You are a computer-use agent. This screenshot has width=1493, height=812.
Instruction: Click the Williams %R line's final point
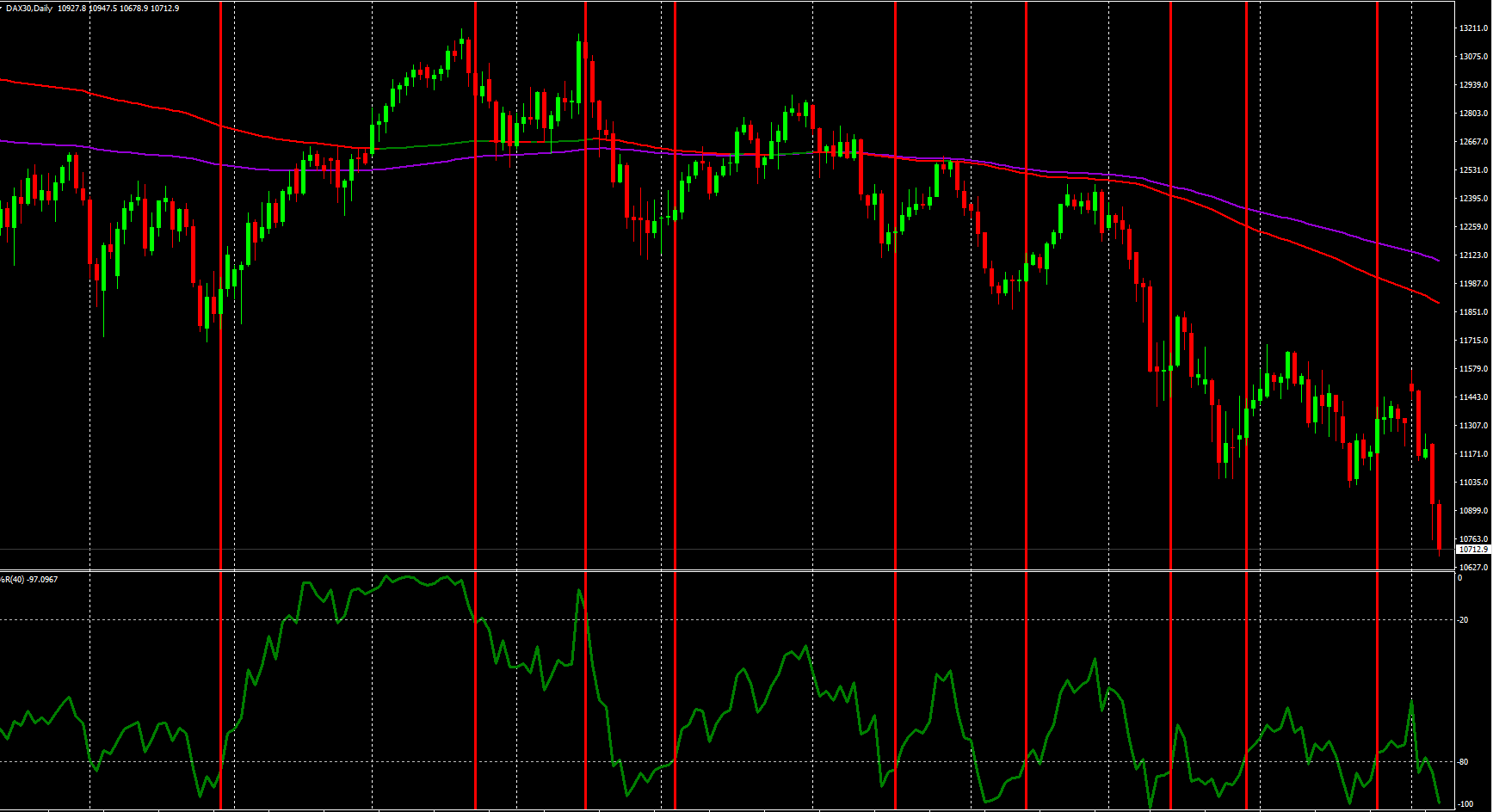click(1439, 803)
